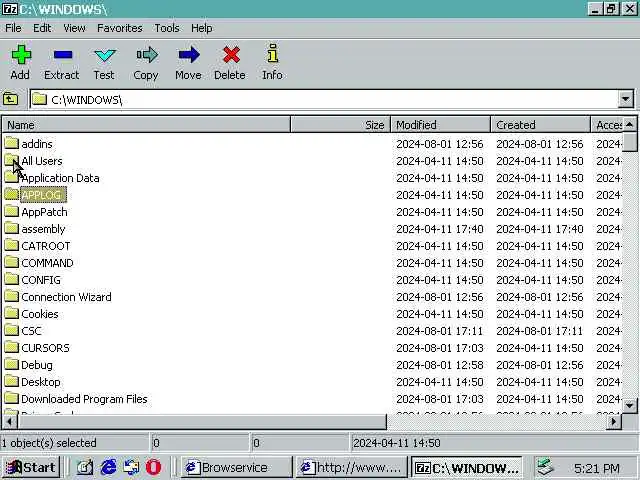640x480 pixels.
Task: Click the COMMAND folder icon
Action: coord(11,262)
